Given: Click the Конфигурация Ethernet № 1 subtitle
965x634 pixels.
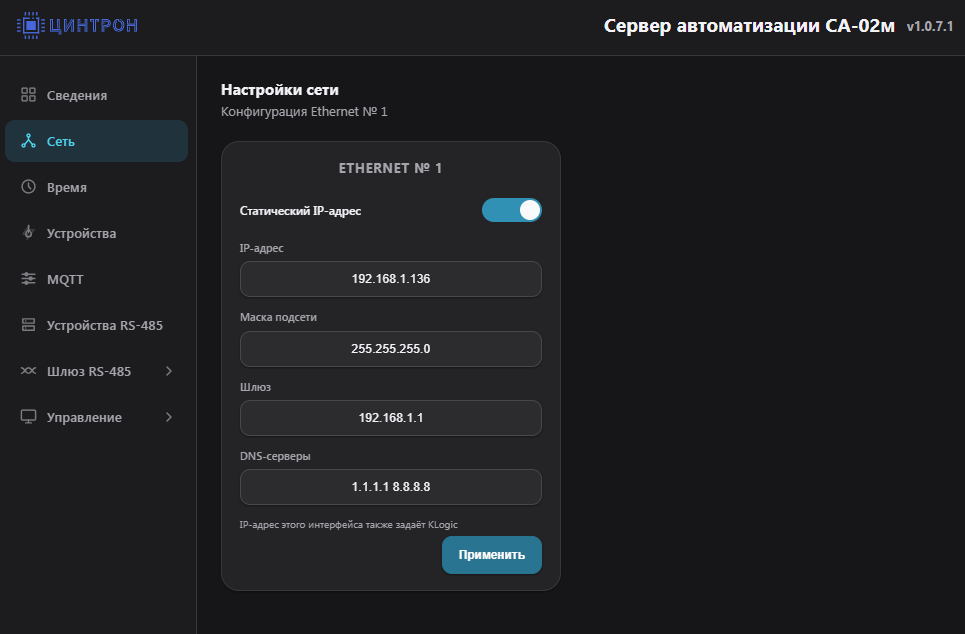Looking at the screenshot, I should pyautogui.click(x=304, y=111).
